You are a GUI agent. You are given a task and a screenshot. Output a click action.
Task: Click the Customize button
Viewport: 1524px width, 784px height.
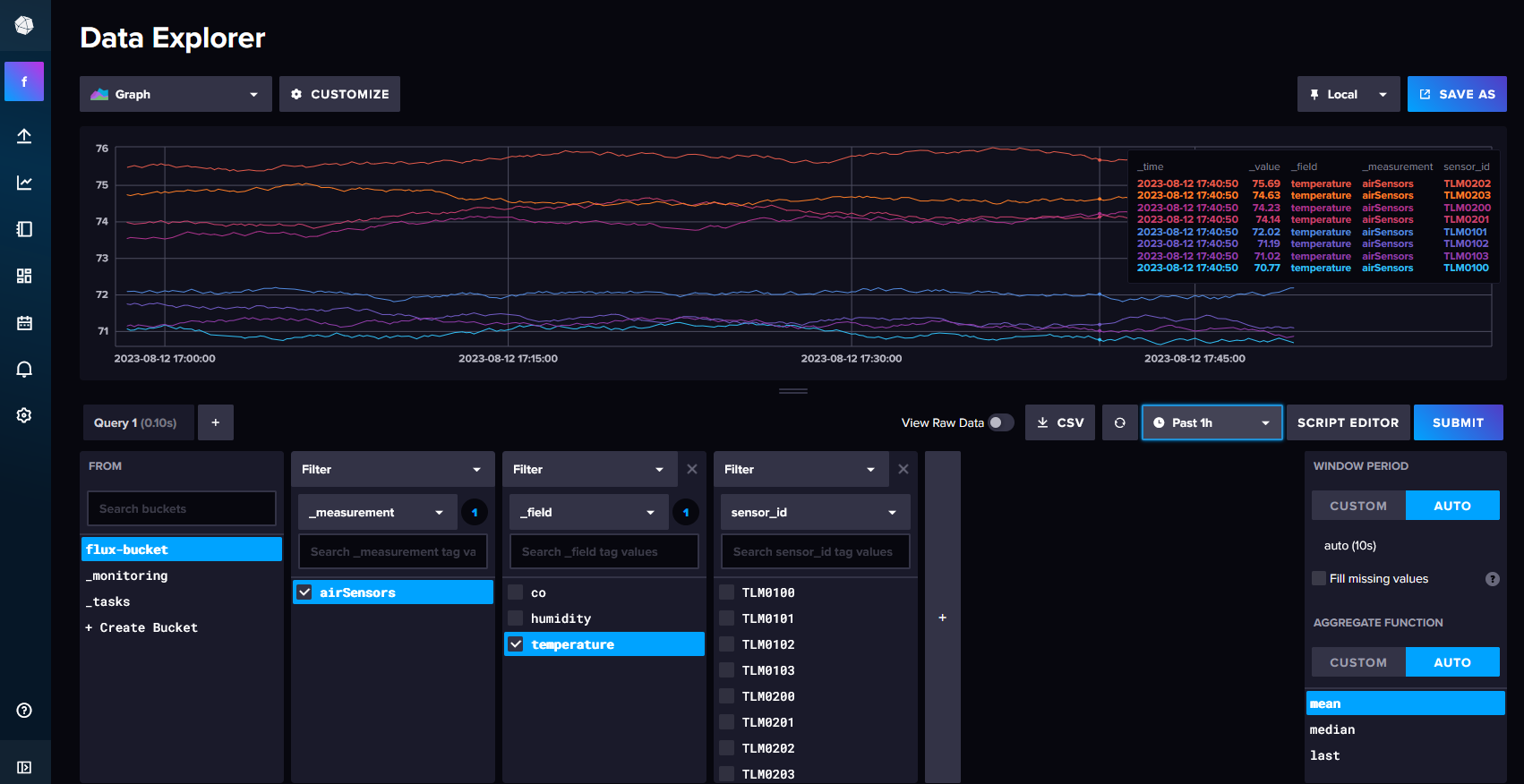339,94
